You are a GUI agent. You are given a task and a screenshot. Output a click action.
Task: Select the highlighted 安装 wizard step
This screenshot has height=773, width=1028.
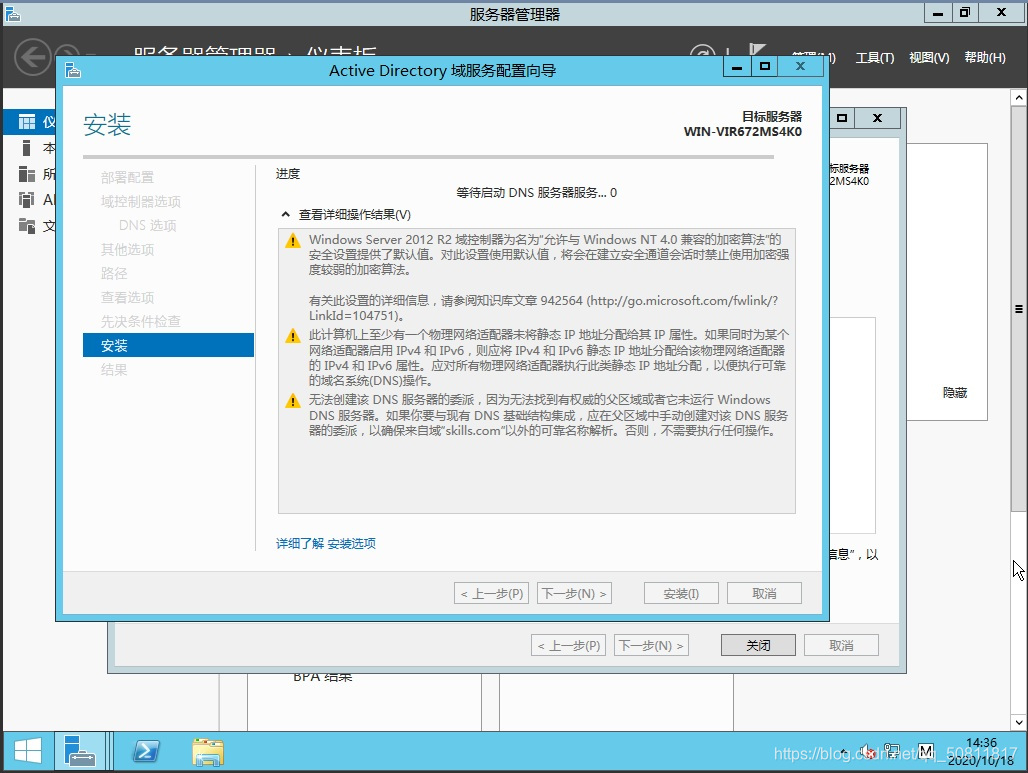pos(168,346)
